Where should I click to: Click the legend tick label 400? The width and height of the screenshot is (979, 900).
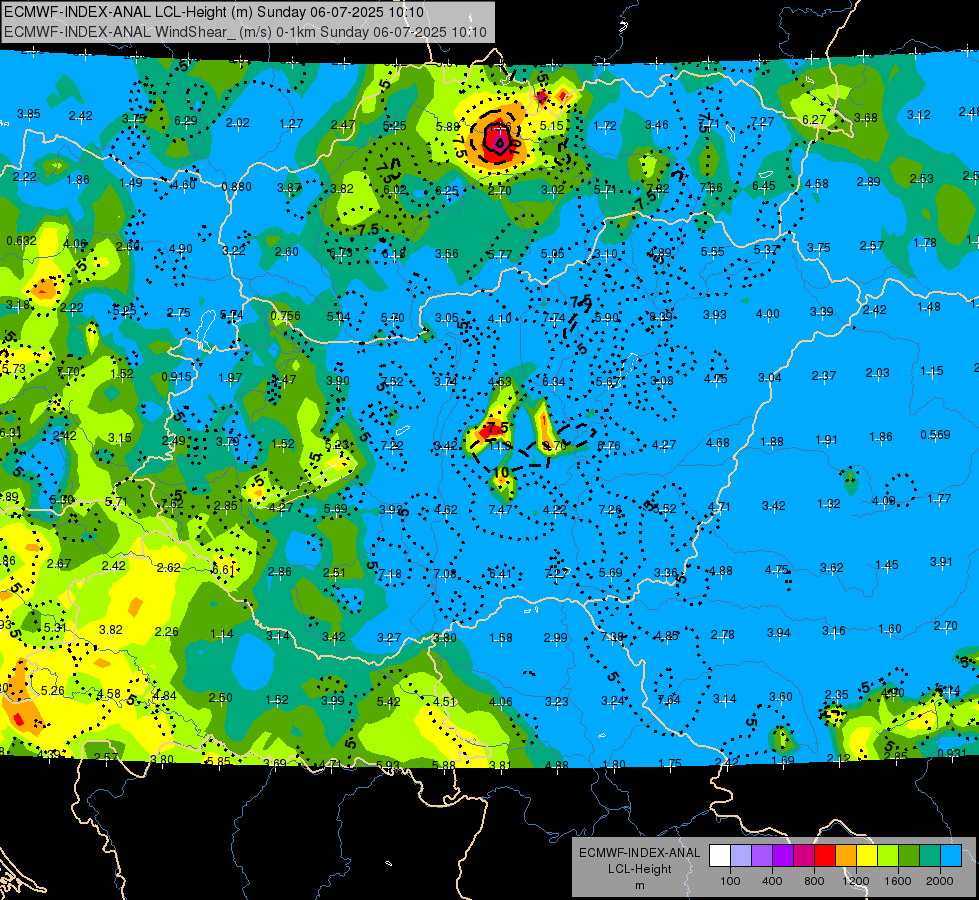[772, 881]
